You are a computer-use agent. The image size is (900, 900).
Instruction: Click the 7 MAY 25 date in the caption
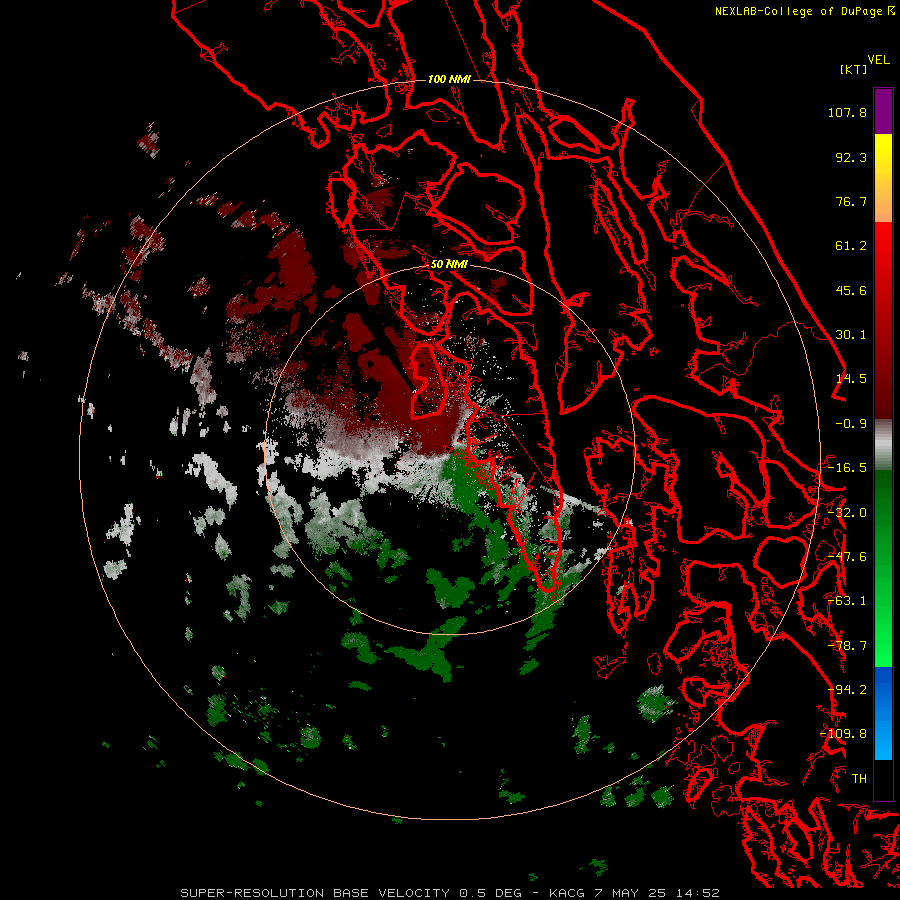(631, 893)
